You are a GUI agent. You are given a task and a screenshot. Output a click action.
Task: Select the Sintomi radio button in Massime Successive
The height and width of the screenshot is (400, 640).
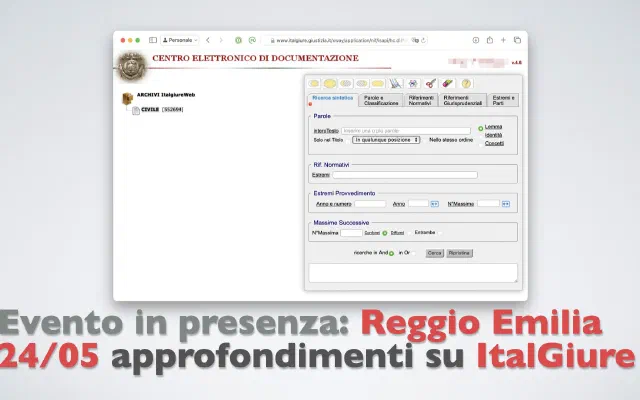384,233
